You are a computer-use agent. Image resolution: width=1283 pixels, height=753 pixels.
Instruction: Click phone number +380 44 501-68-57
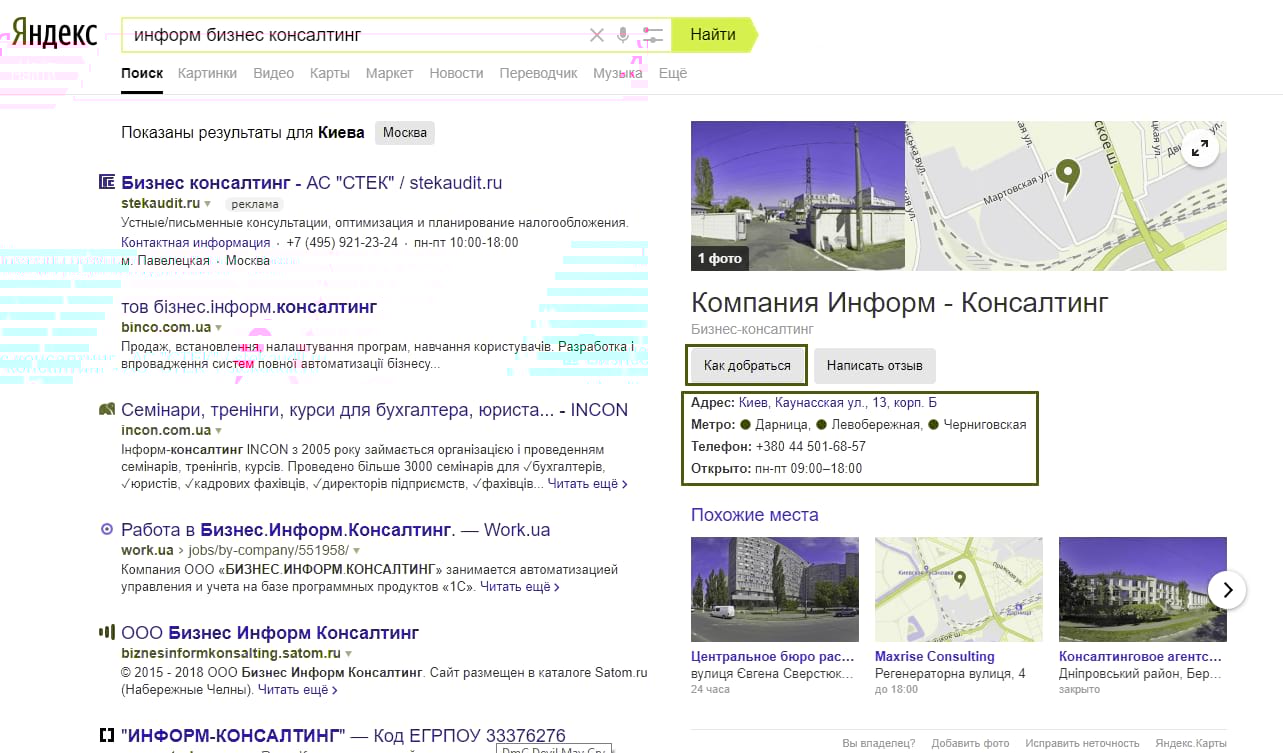click(811, 447)
